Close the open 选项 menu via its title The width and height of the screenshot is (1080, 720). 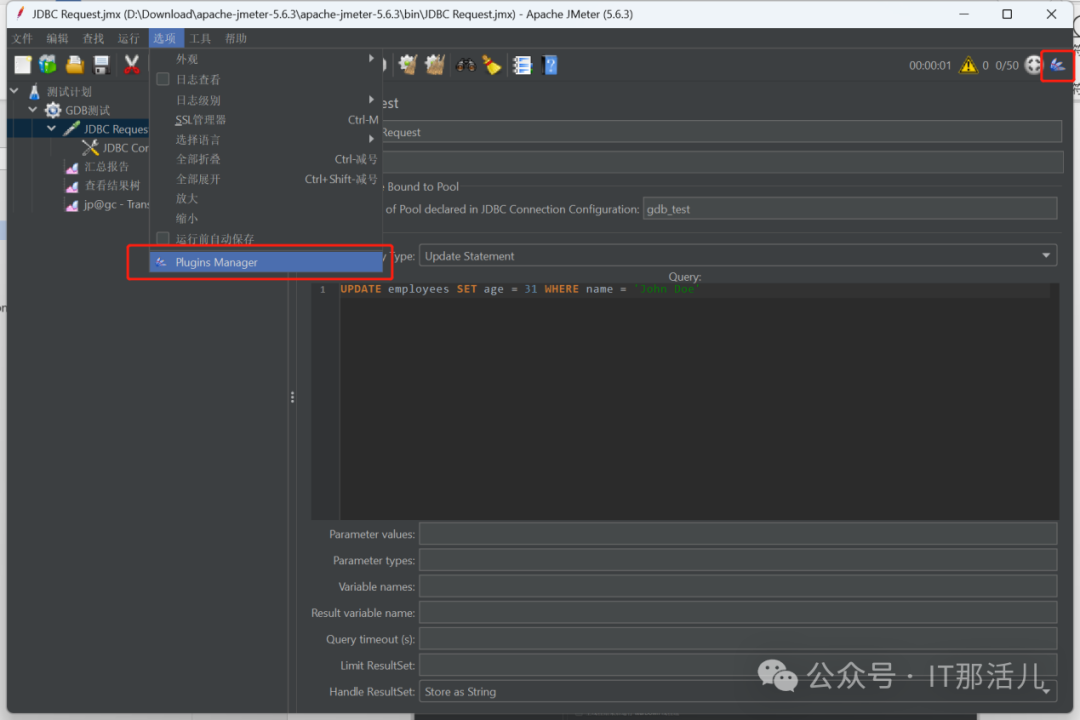point(165,39)
